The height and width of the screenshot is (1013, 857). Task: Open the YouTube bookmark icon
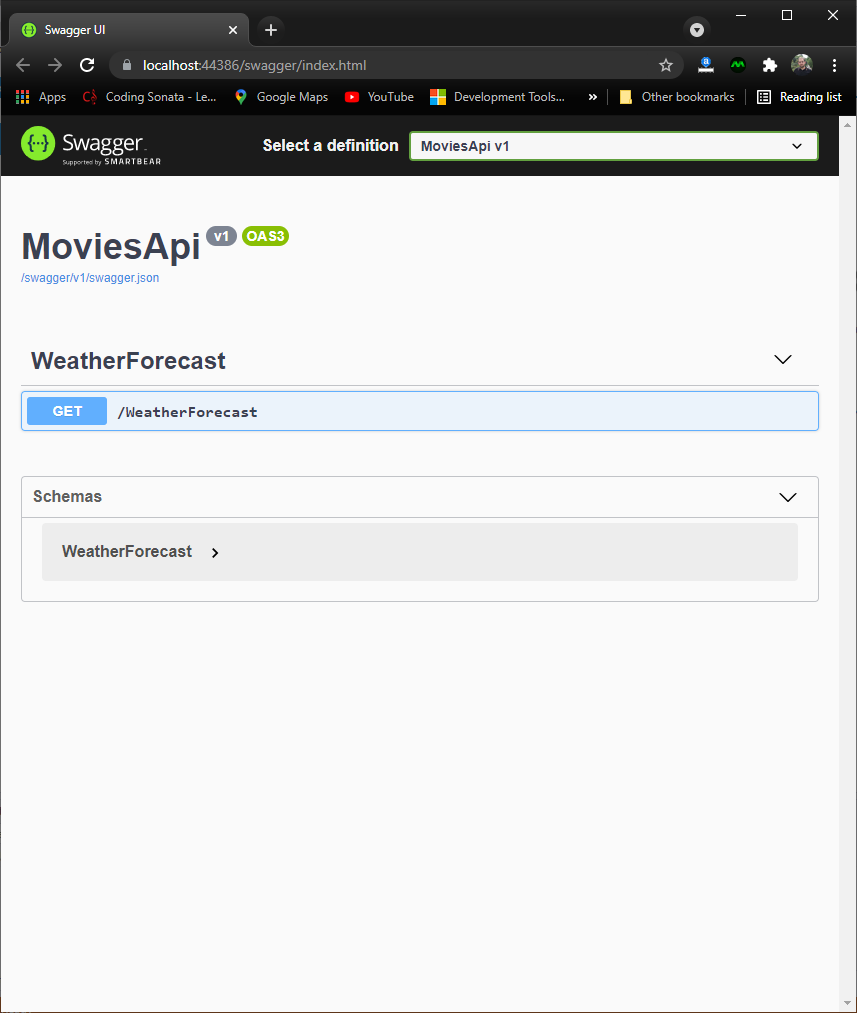352,97
